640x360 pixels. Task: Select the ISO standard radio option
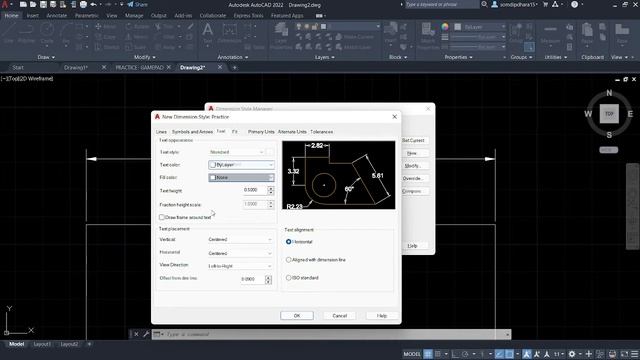coord(289,278)
